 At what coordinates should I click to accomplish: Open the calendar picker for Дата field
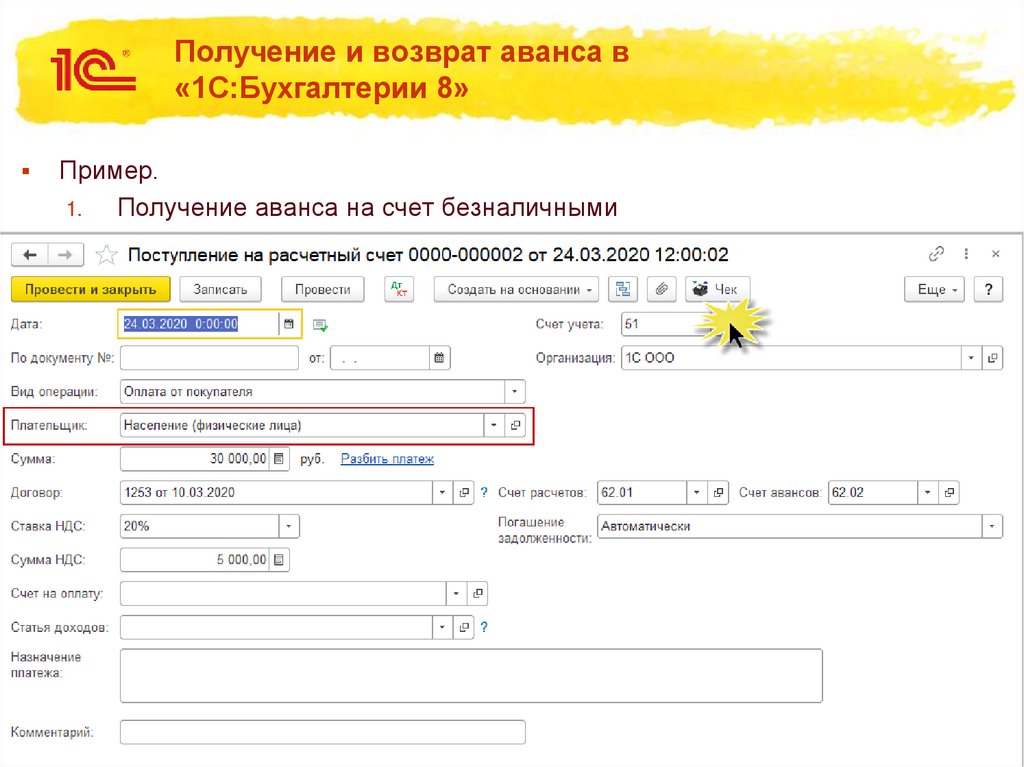click(289, 324)
